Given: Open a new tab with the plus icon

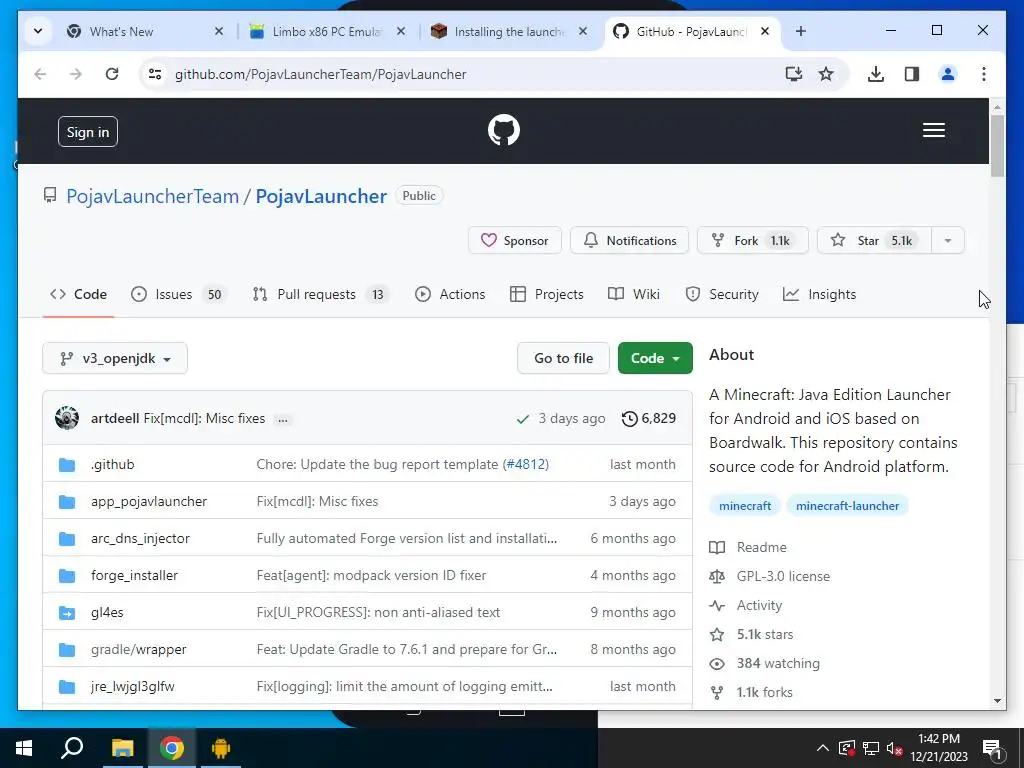Looking at the screenshot, I should pyautogui.click(x=801, y=31).
